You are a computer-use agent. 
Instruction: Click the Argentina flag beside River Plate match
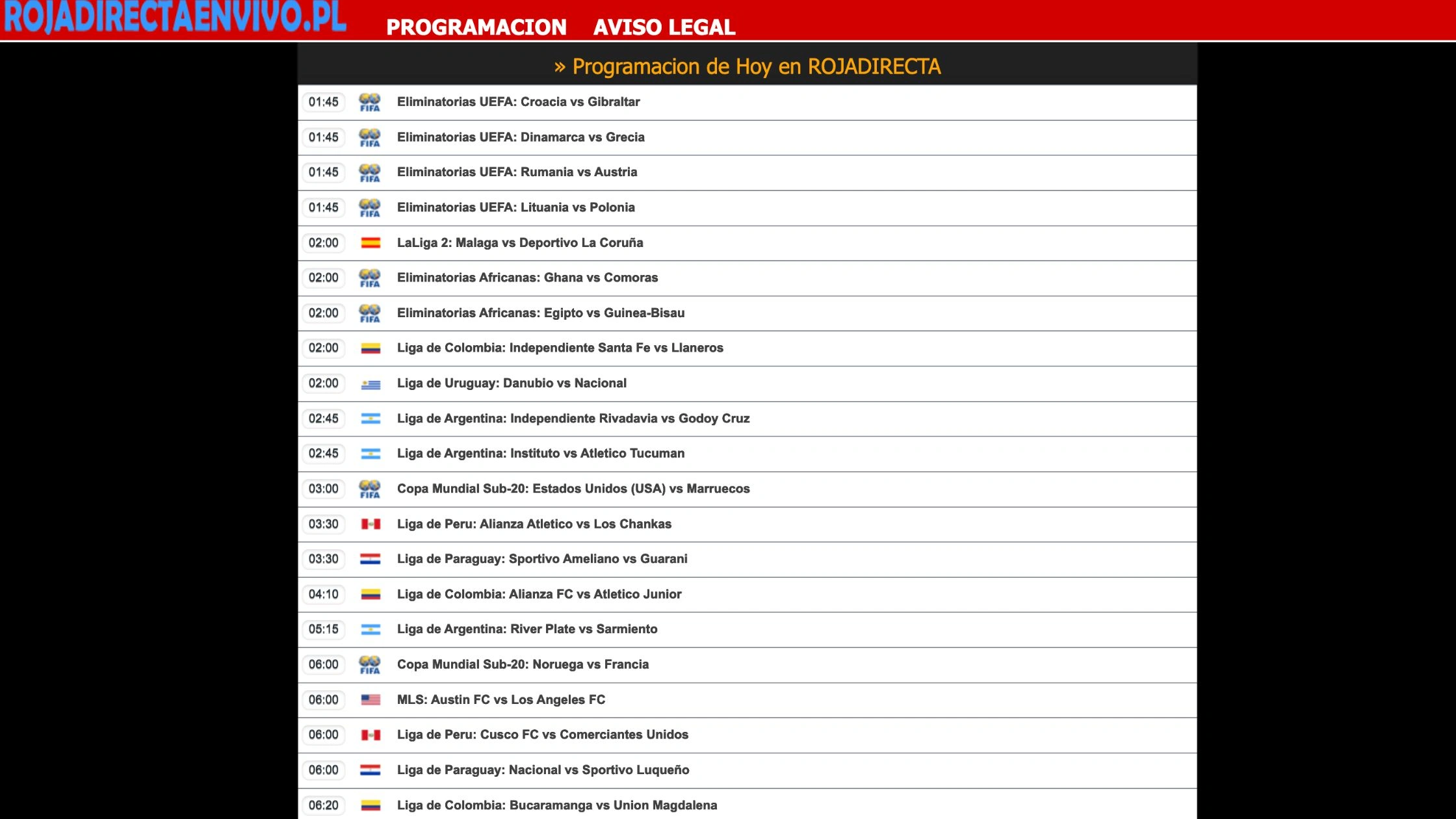tap(370, 629)
